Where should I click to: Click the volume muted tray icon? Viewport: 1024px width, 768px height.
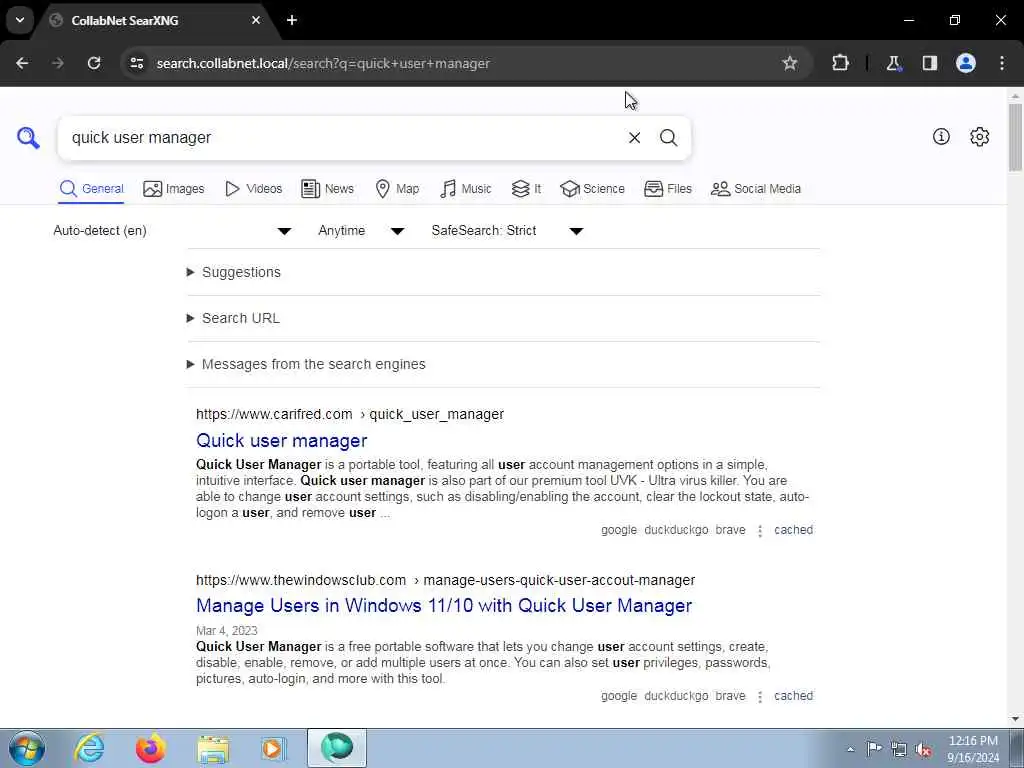click(923, 749)
